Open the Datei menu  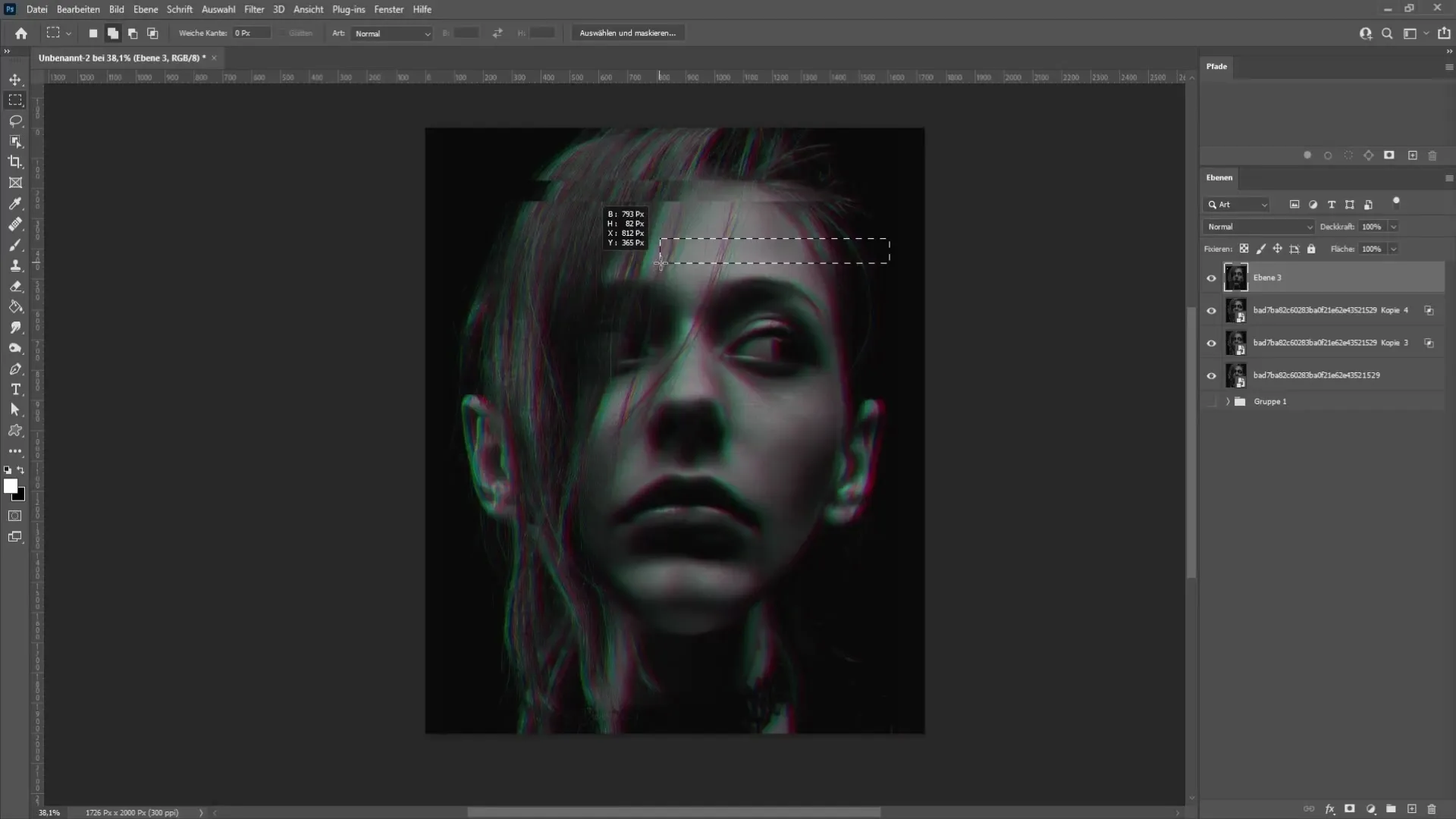click(x=36, y=9)
